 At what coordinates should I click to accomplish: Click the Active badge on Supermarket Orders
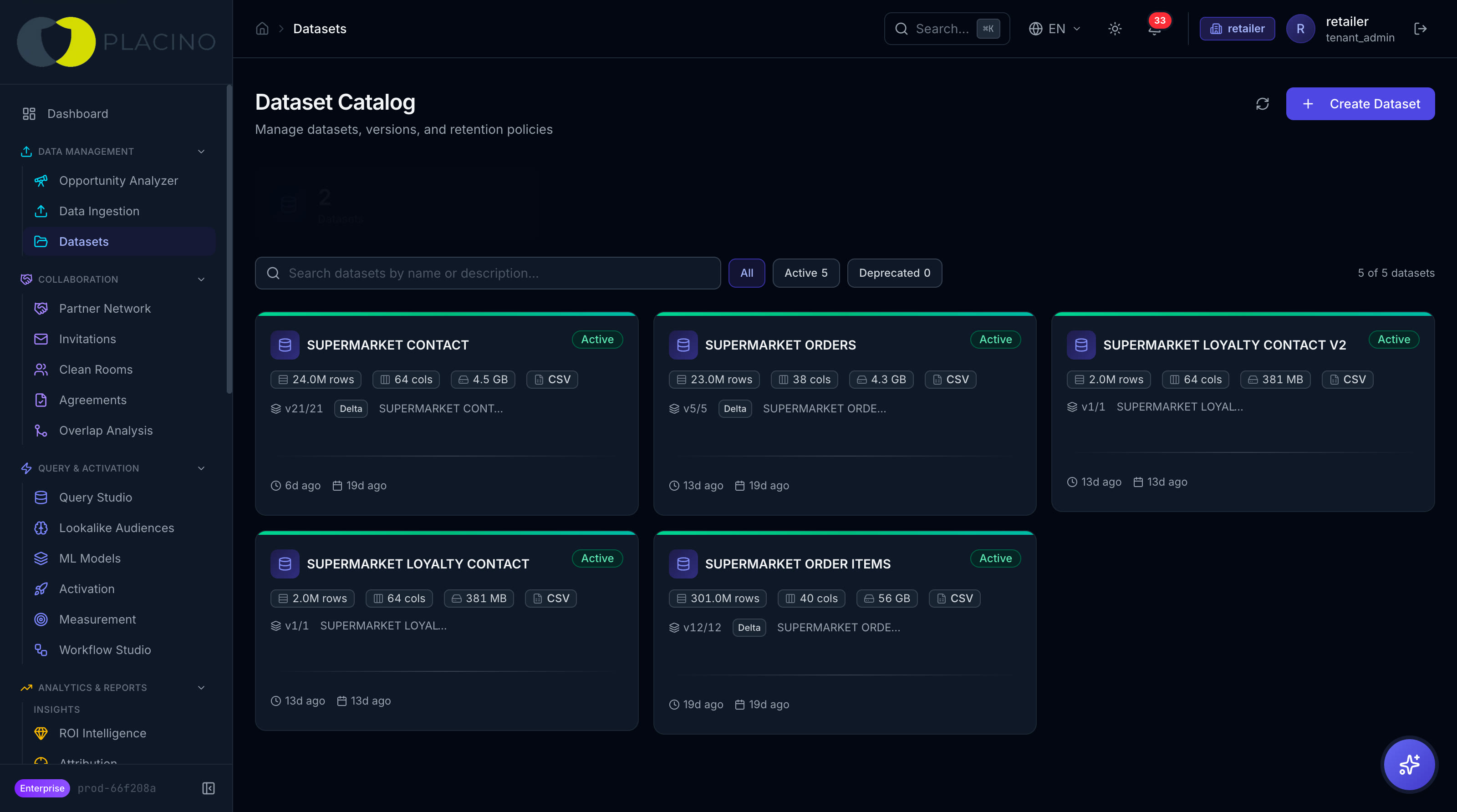pos(995,339)
